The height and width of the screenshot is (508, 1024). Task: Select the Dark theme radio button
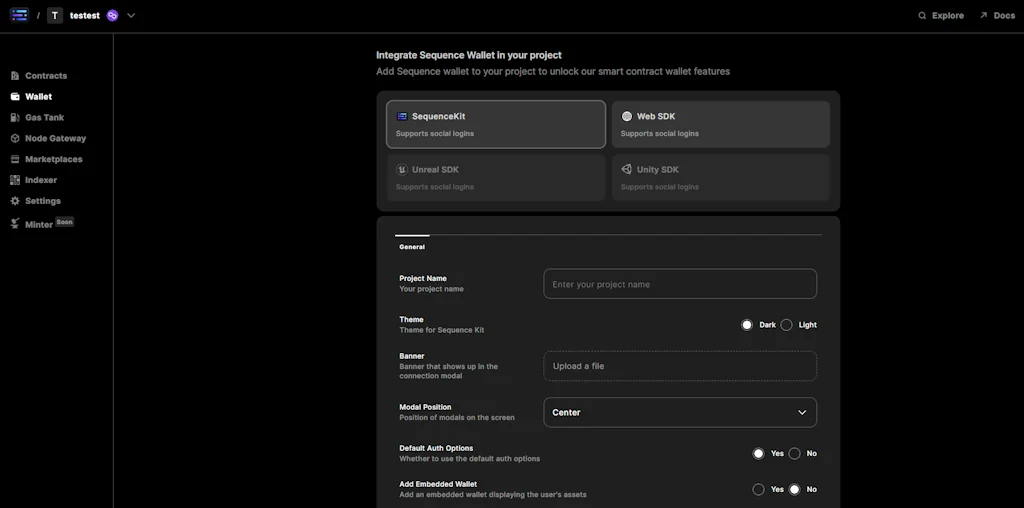click(x=747, y=325)
